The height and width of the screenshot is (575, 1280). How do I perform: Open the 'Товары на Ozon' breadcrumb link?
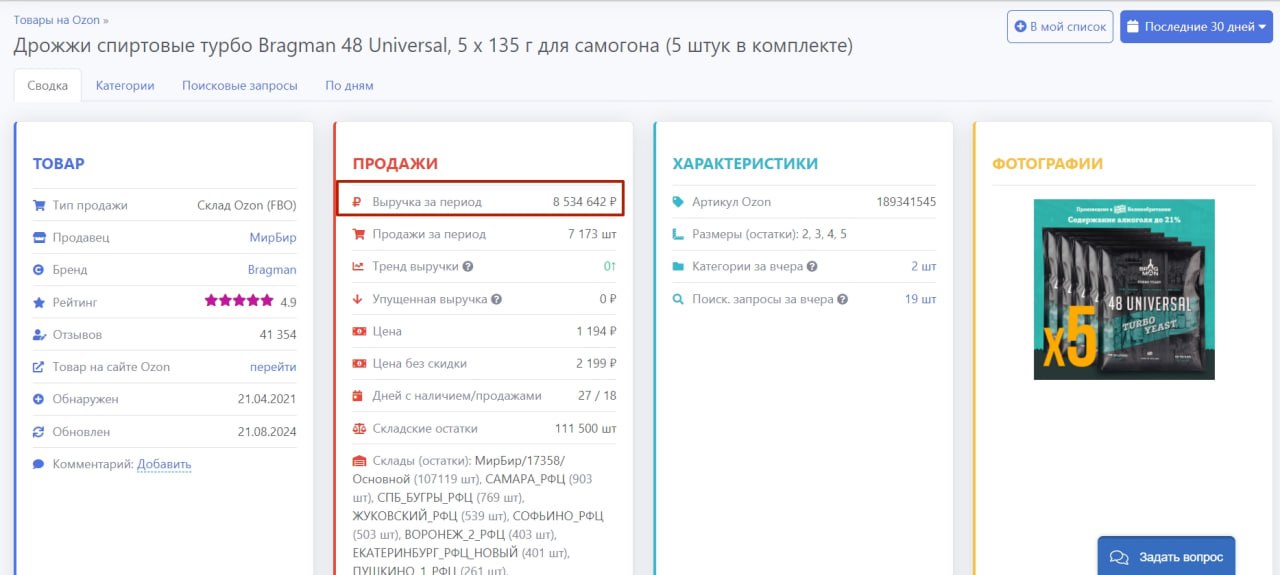coord(57,20)
